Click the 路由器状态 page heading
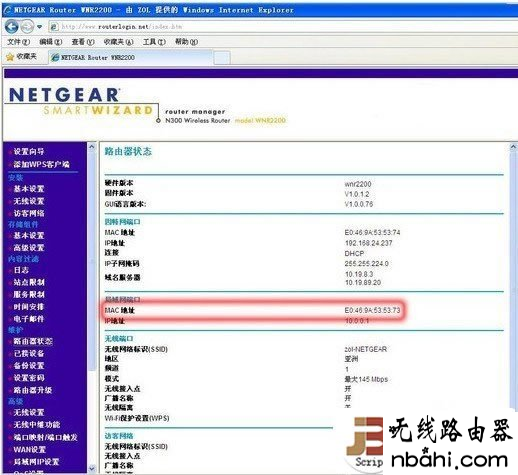This screenshot has height=475, width=518. click(128, 152)
